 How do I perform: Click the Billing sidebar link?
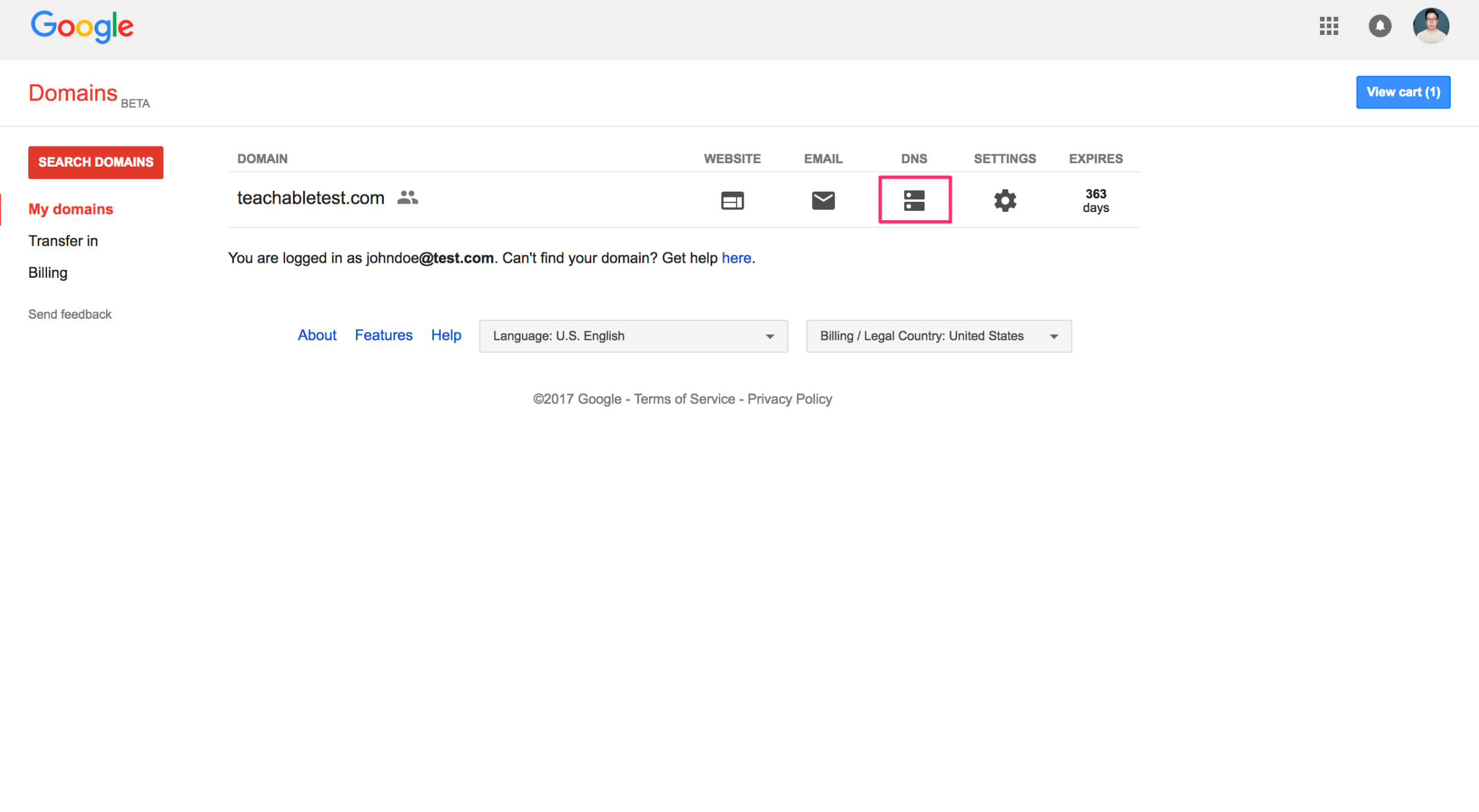pos(46,272)
